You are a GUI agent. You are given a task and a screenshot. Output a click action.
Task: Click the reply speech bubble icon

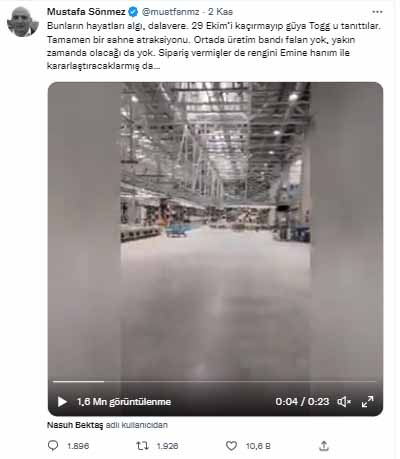point(53,446)
